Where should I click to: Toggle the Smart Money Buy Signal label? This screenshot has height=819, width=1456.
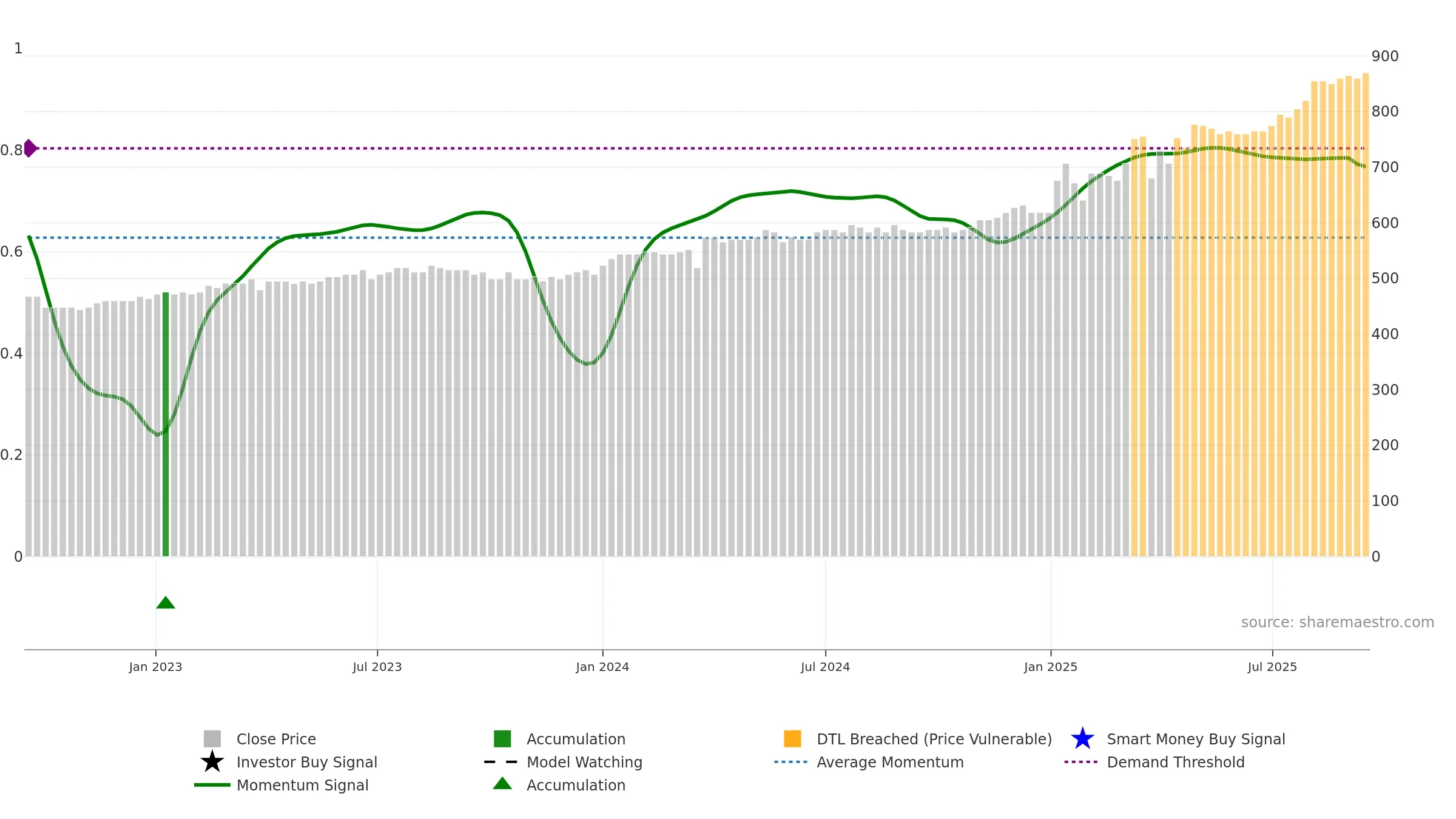[x=1196, y=739]
